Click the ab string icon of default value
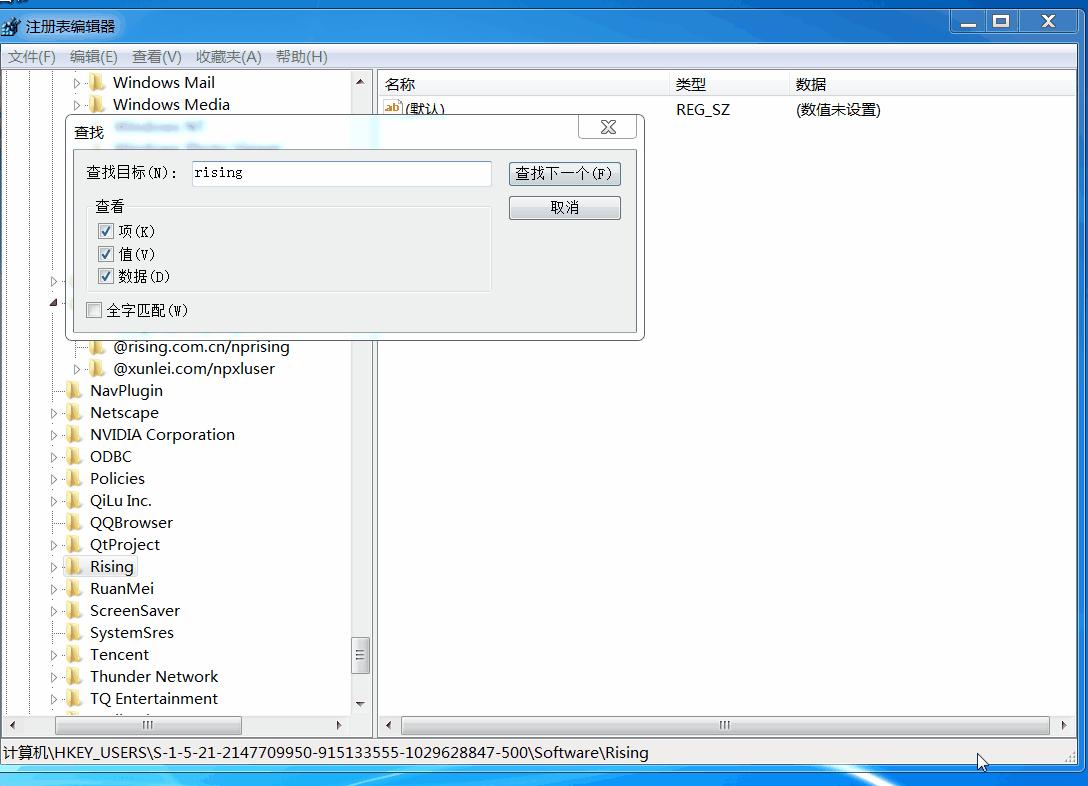Viewport: 1088px width, 786px height. coord(393,108)
